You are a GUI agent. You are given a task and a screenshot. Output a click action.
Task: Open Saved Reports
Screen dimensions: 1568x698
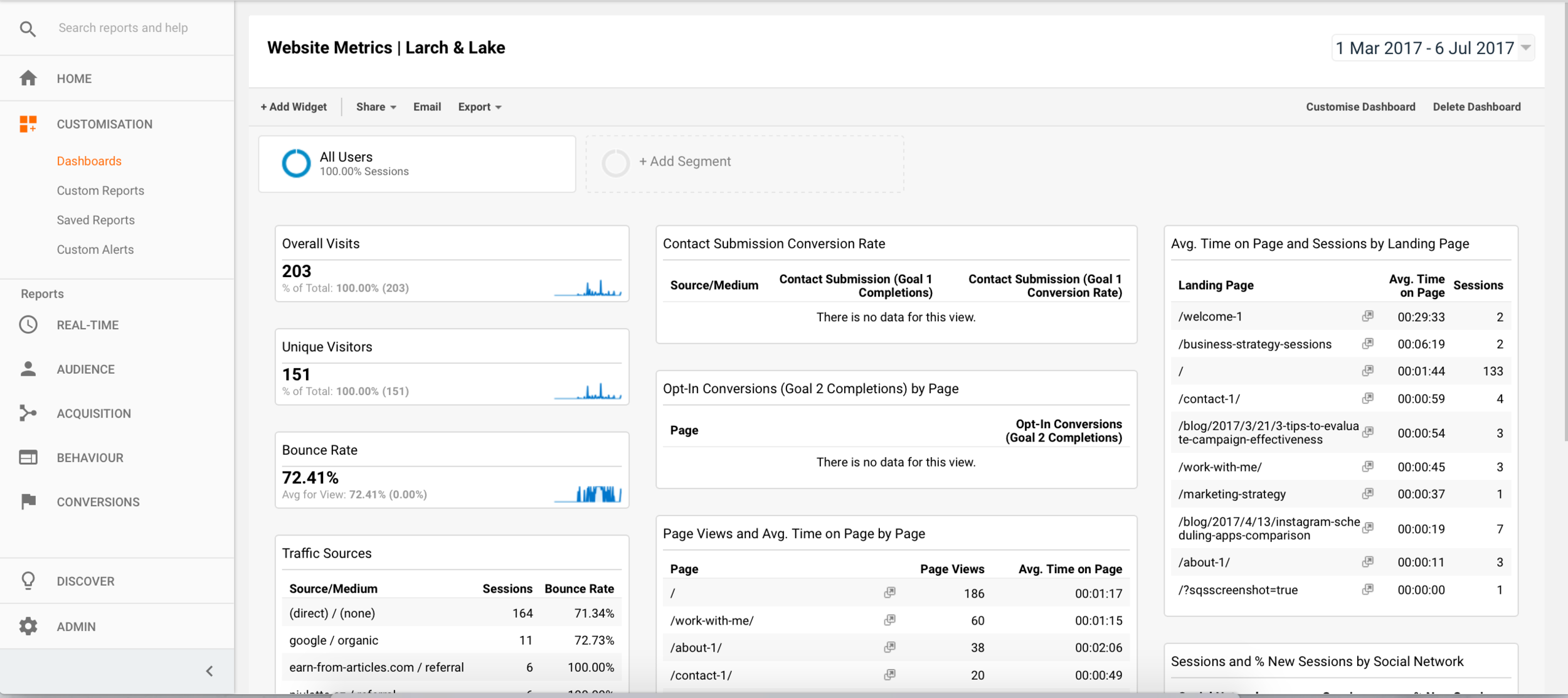pyautogui.click(x=95, y=220)
